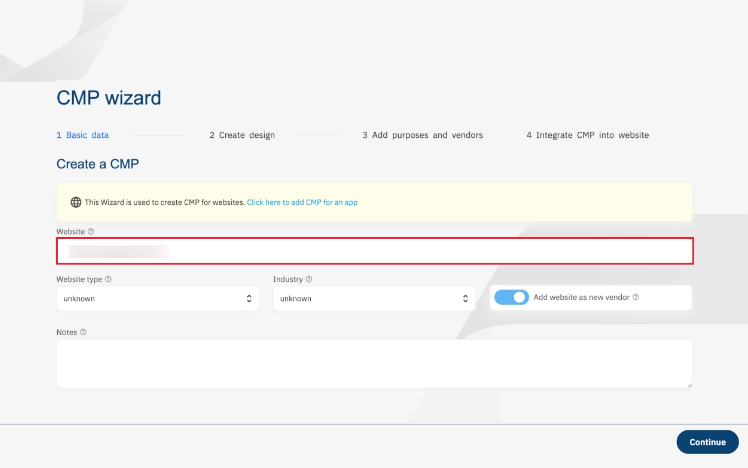Follow the Click here to add CMP for an app link

(x=302, y=202)
